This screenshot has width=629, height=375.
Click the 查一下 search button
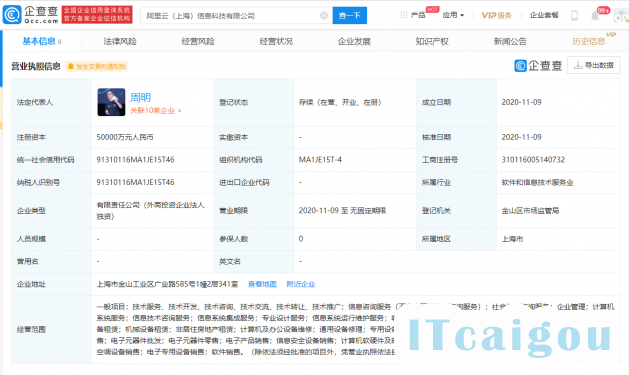349,16
